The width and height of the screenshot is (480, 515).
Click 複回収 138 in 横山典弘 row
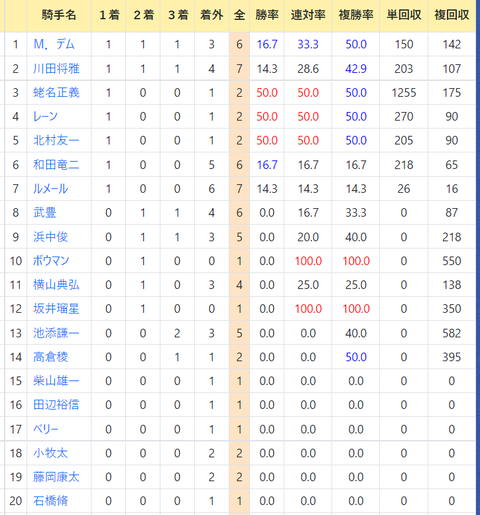(452, 285)
